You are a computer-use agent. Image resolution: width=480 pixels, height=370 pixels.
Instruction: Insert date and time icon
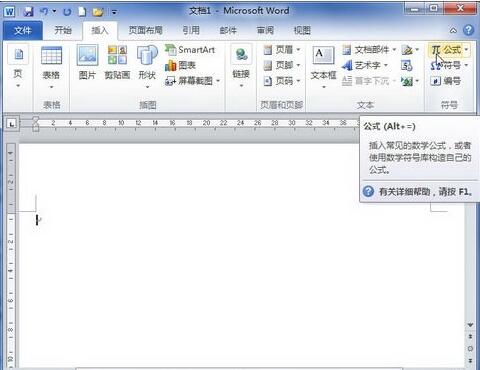407,65
